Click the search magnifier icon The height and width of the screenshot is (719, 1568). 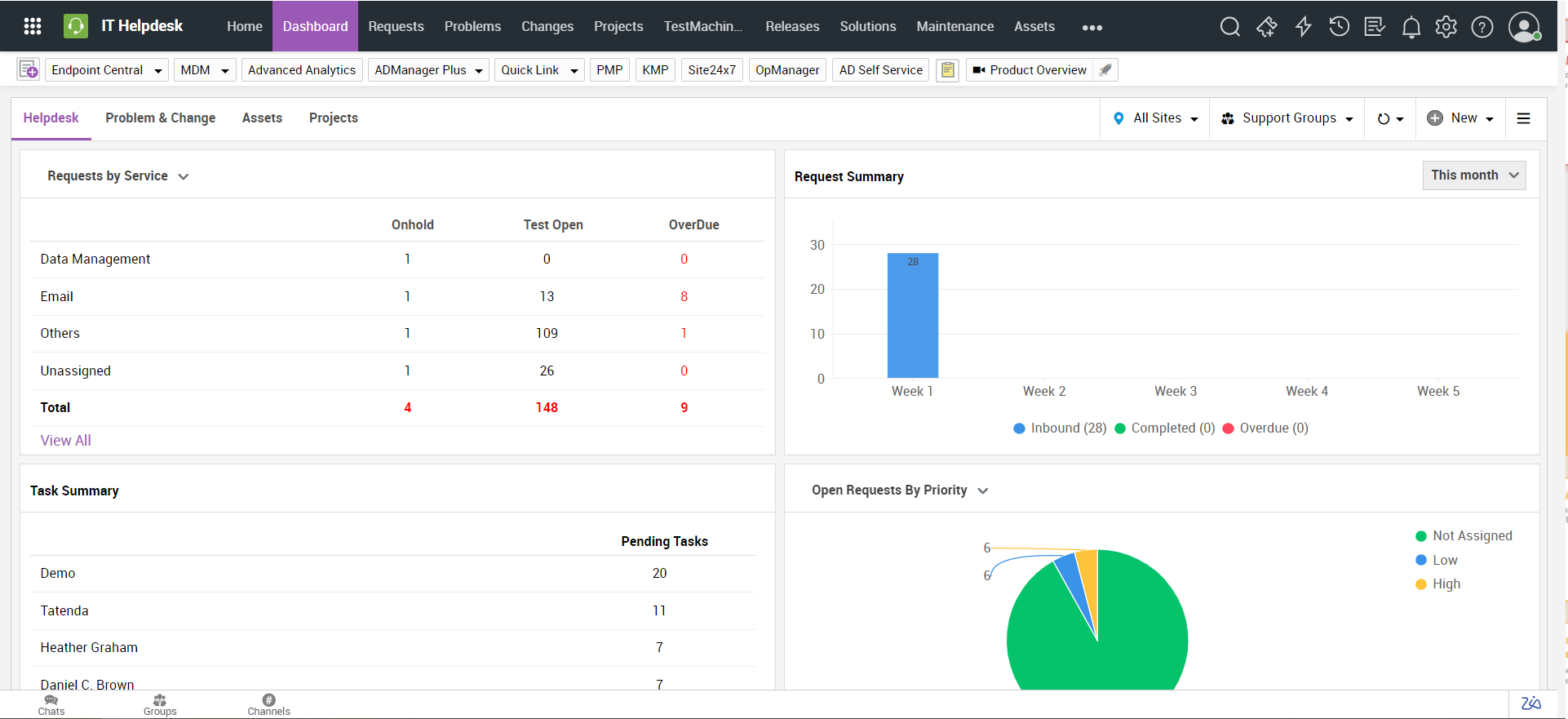tap(1229, 27)
